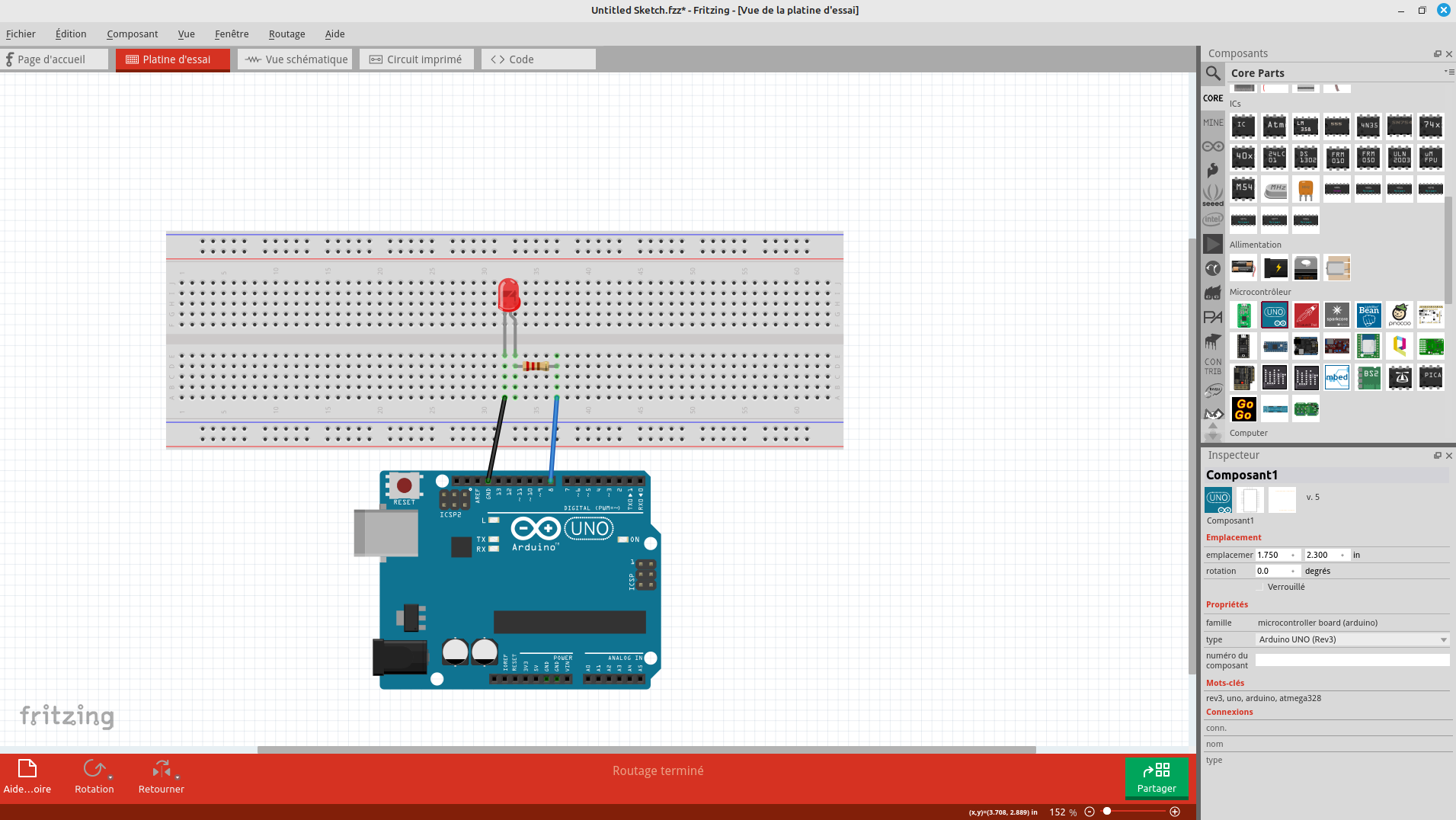Viewport: 1456px width, 820px height.
Task: Click the zoom slider handle
Action: 1107,812
